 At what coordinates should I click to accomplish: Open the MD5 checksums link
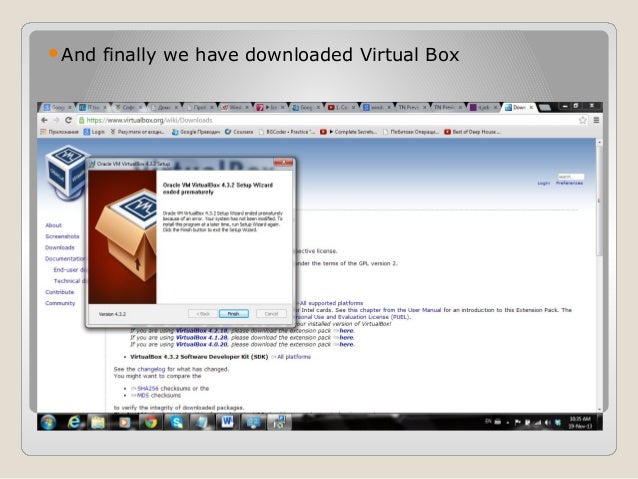click(x=143, y=395)
